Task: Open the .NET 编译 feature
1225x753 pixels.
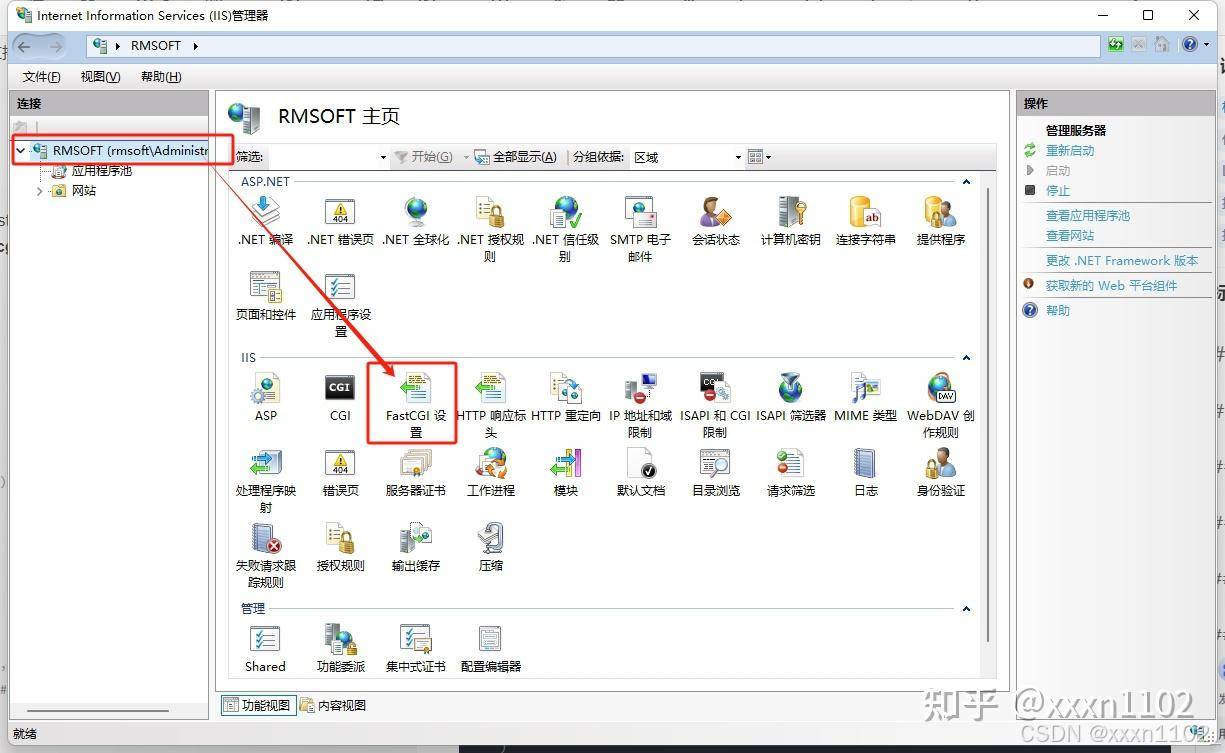Action: pos(265,221)
